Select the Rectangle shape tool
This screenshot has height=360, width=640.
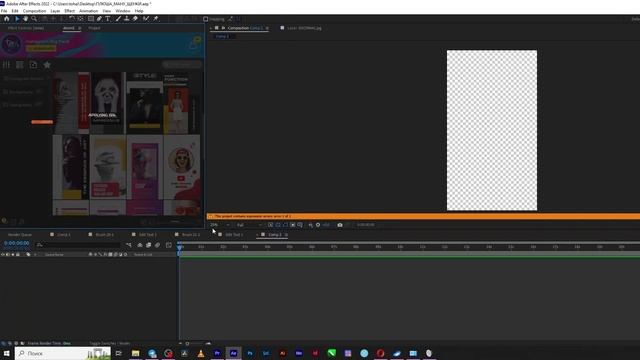pos(91,19)
